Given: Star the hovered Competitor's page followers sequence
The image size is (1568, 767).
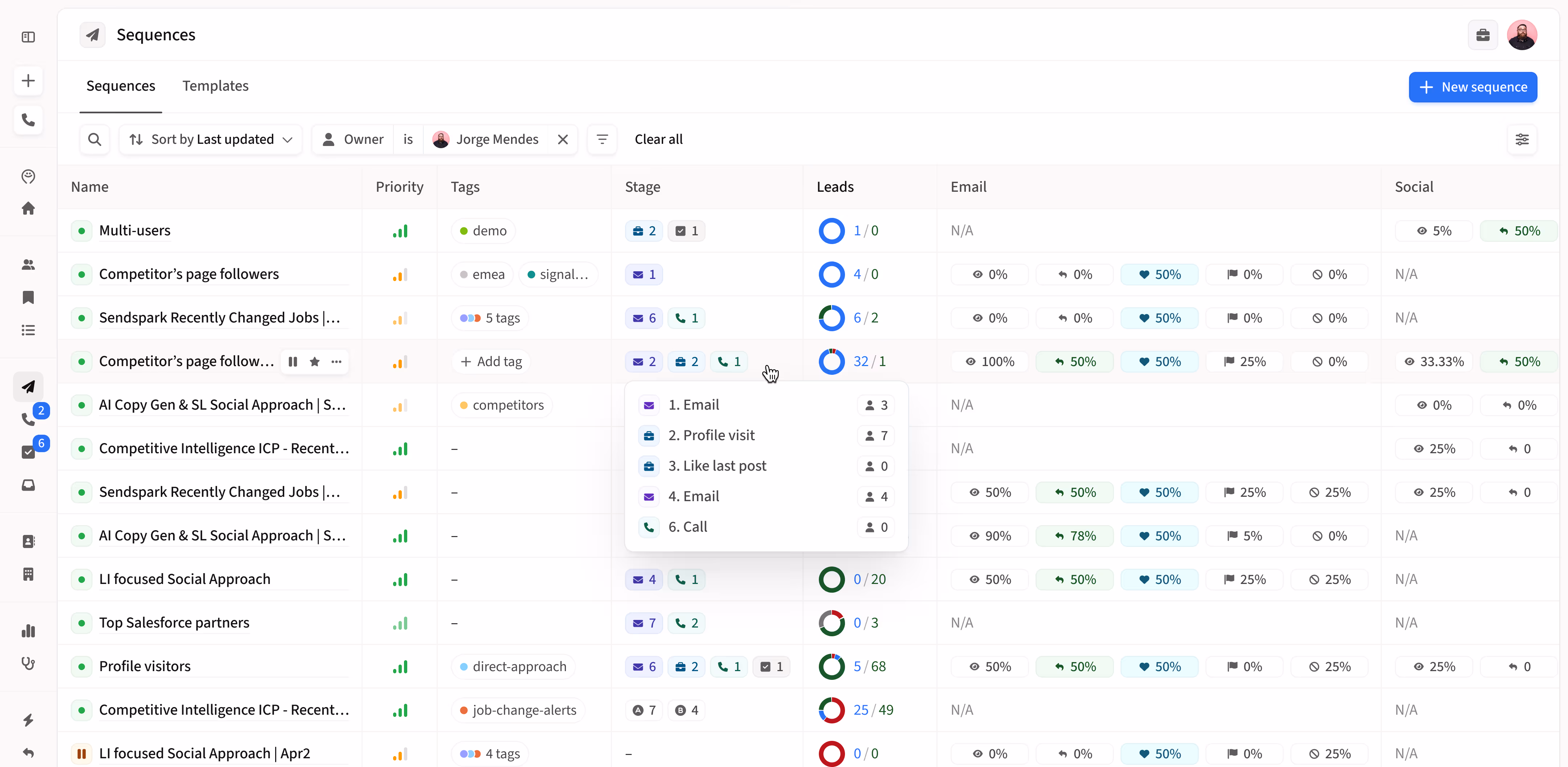Looking at the screenshot, I should pyautogui.click(x=315, y=362).
